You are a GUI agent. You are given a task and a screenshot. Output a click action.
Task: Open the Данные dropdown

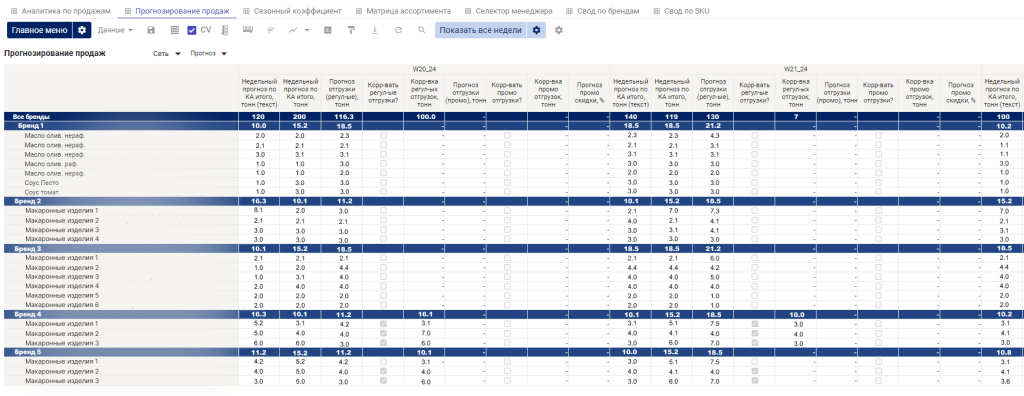(115, 30)
